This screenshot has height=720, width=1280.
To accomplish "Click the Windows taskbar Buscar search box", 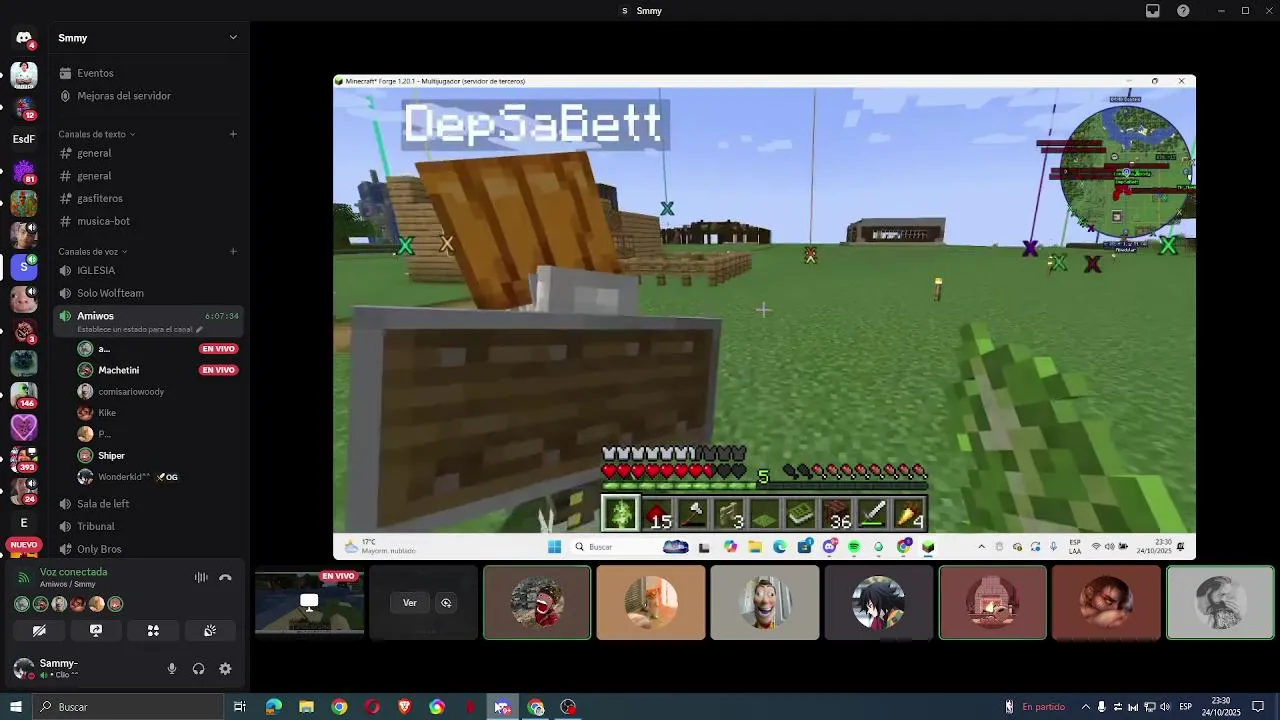I will [x=127, y=707].
